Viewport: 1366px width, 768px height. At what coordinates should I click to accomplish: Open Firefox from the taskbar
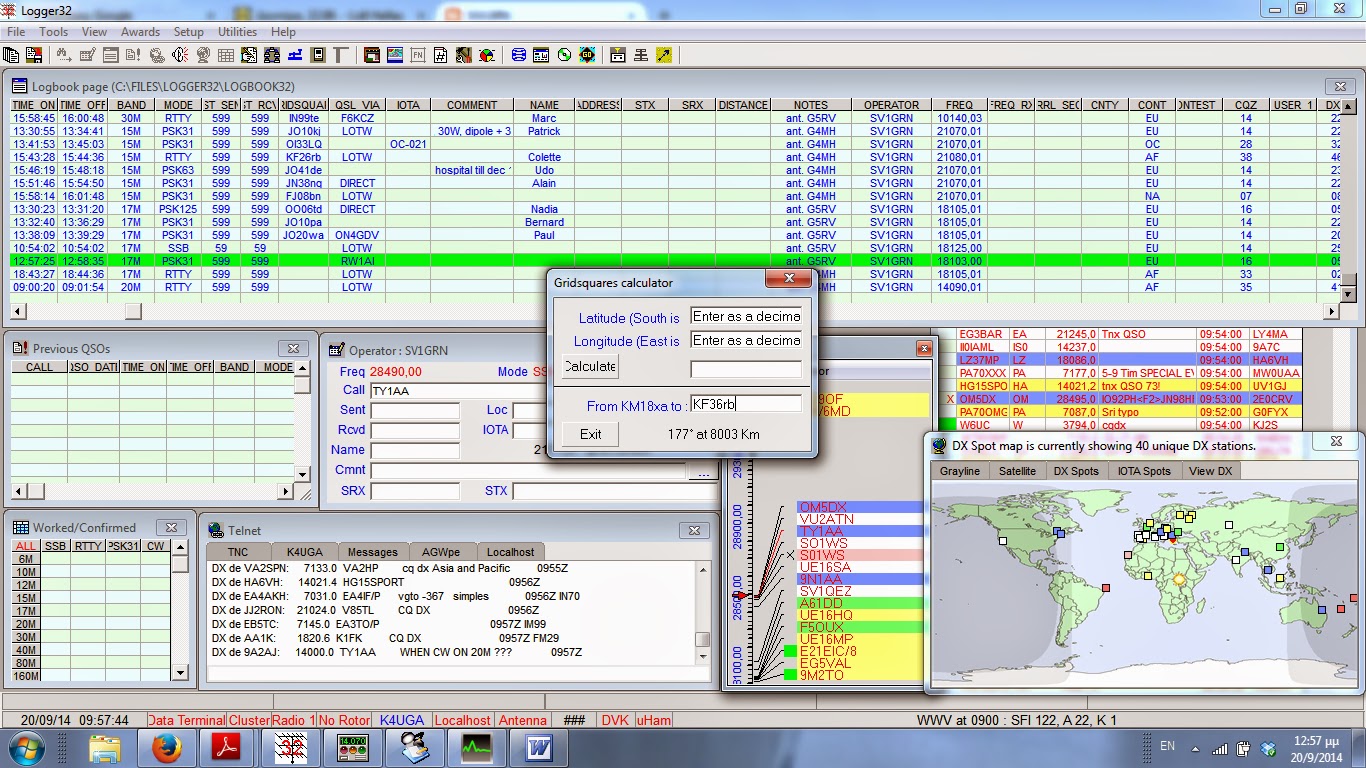(166, 747)
